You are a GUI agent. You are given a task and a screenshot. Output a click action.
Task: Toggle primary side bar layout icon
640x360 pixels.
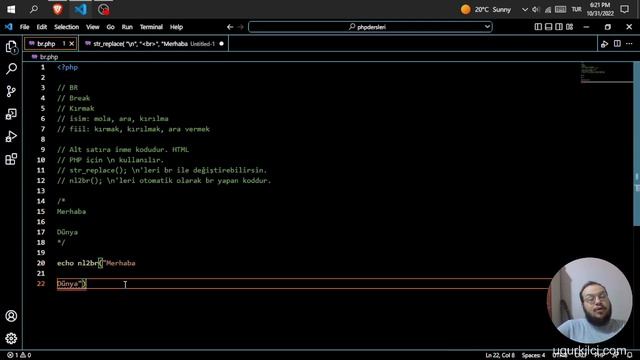click(x=538, y=27)
